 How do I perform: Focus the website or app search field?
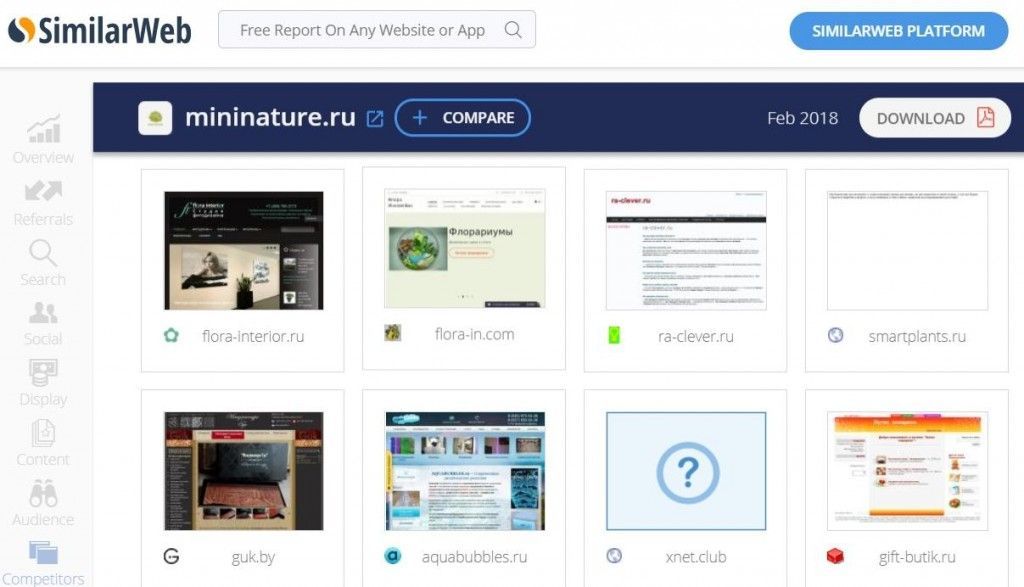coord(362,30)
